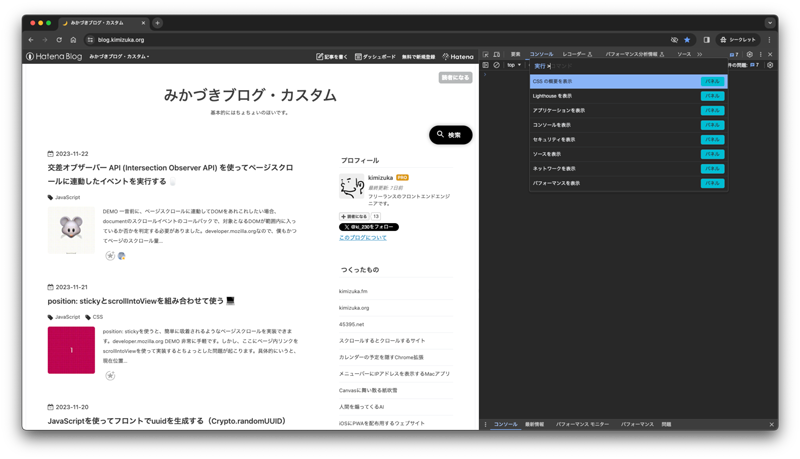The height and width of the screenshot is (459, 800).
Task: Click the シークレット incognito indicator
Action: pos(738,40)
